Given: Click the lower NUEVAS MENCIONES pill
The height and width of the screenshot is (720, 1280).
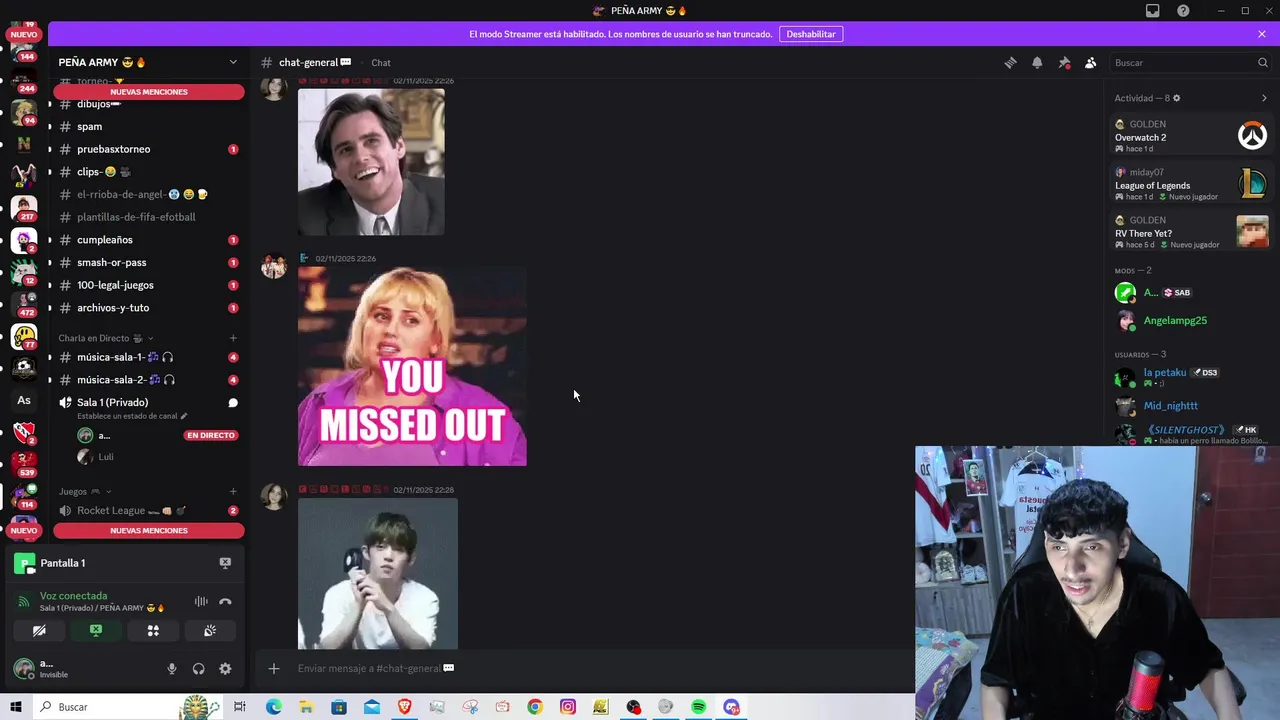Looking at the screenshot, I should pos(149,530).
